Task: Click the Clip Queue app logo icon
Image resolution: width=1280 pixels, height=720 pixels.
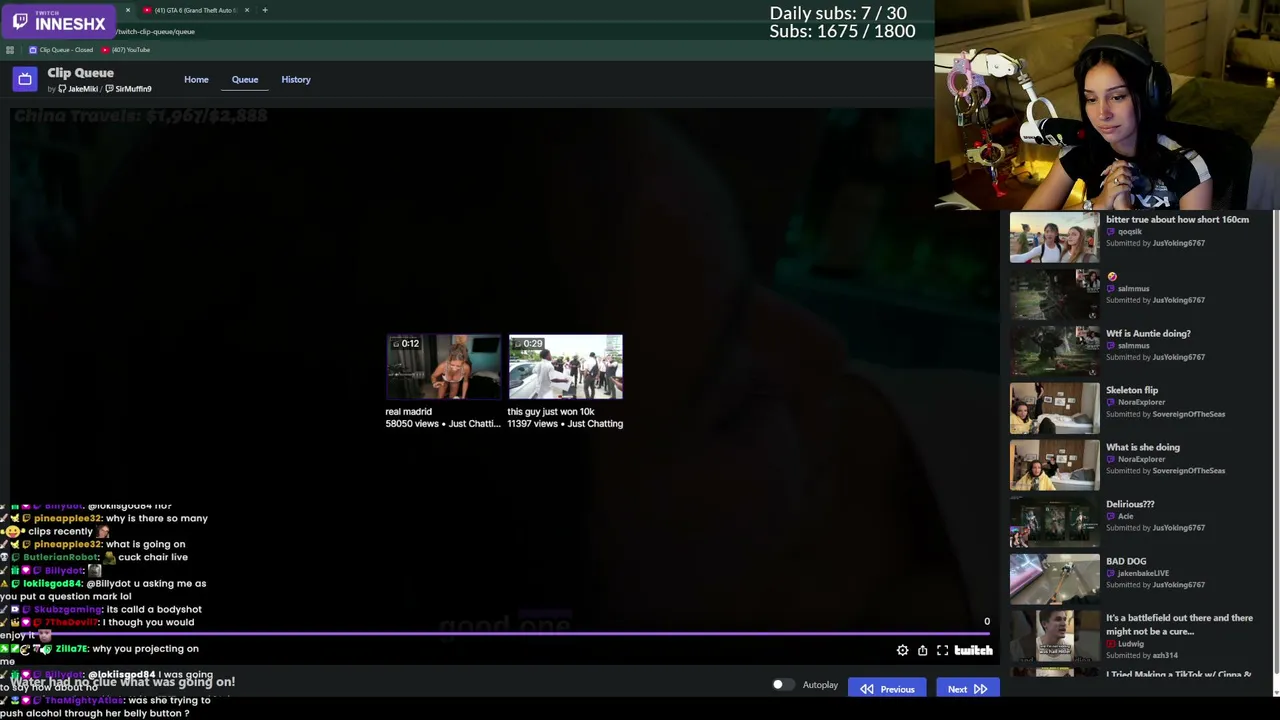Action: coord(25,79)
